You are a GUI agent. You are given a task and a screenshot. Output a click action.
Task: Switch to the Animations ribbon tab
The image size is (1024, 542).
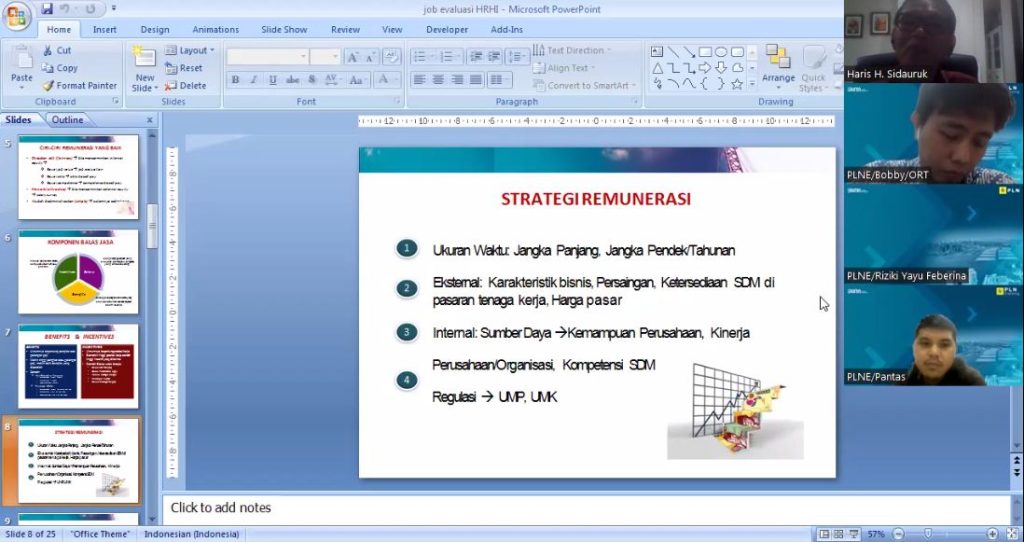tap(215, 30)
